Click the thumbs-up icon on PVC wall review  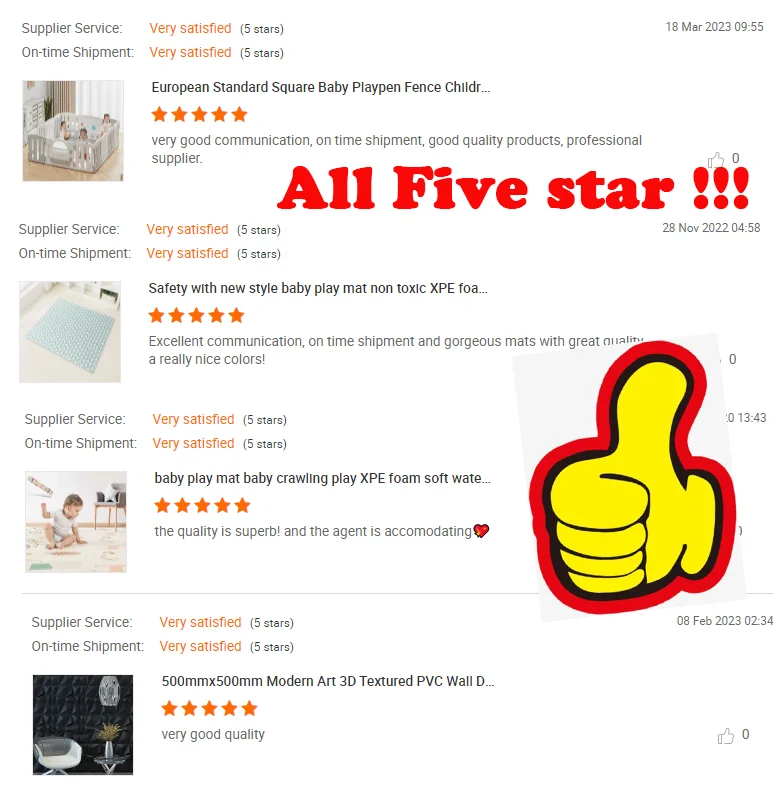coord(725,736)
